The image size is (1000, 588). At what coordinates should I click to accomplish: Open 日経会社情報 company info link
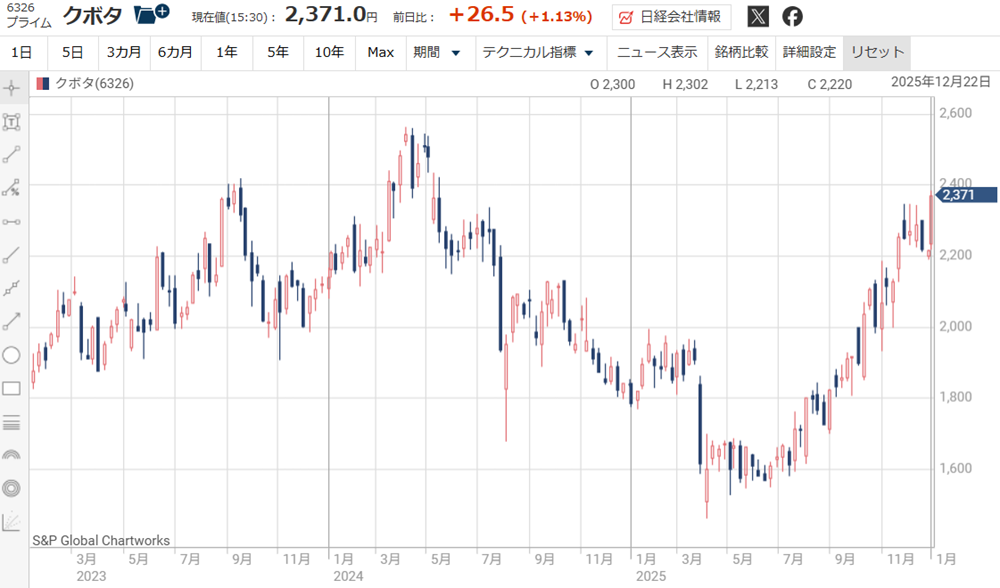(x=671, y=17)
